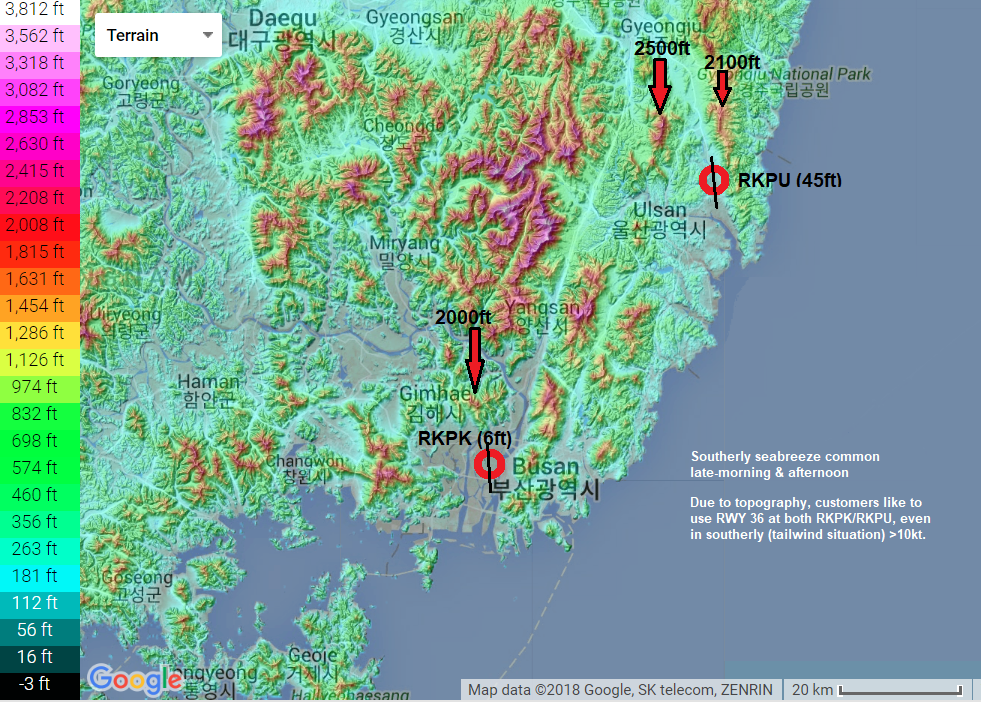The image size is (981, 703).
Task: Select the -3 ft black legend swatch
Action: [x=39, y=683]
